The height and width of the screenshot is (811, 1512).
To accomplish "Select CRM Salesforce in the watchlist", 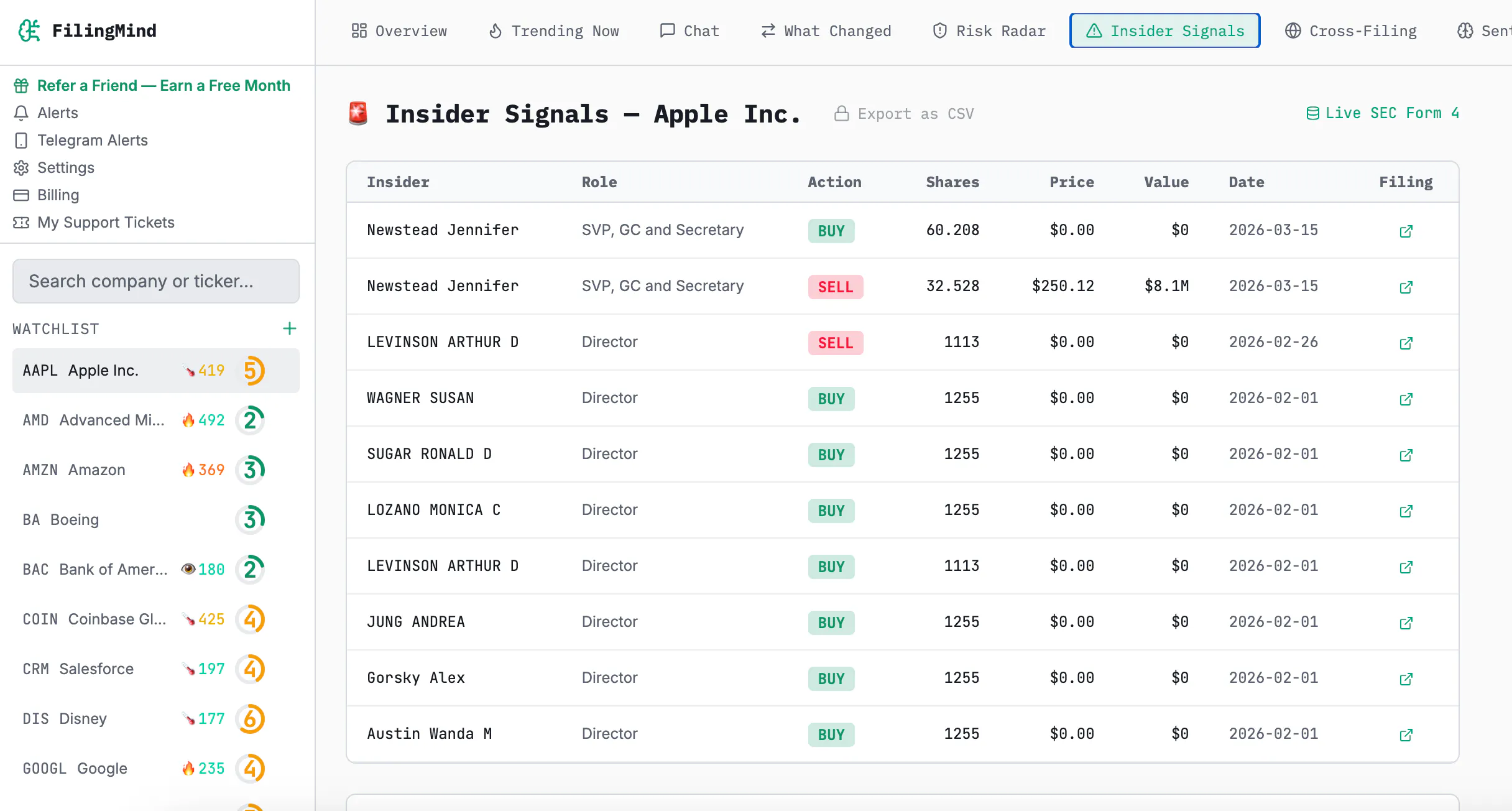I will 156,669.
